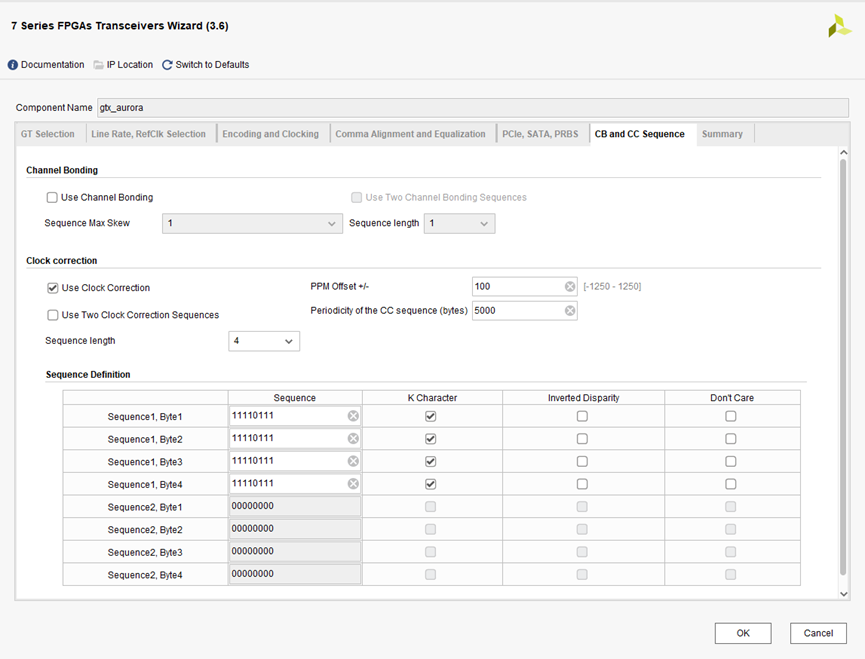Click the IP Location folder icon
Screen dimensions: 865x659
click(99, 65)
